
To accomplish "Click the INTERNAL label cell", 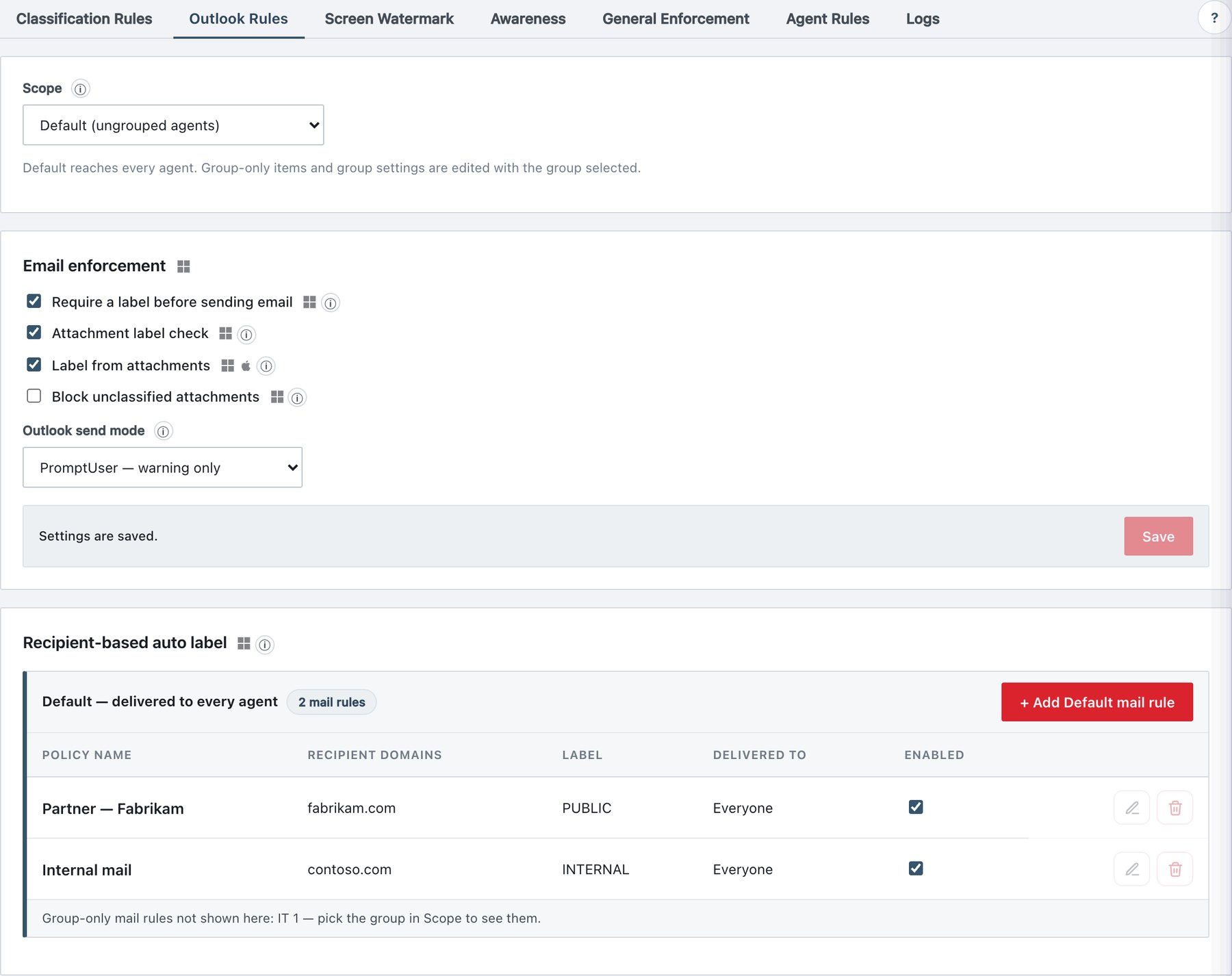I will (x=595, y=870).
